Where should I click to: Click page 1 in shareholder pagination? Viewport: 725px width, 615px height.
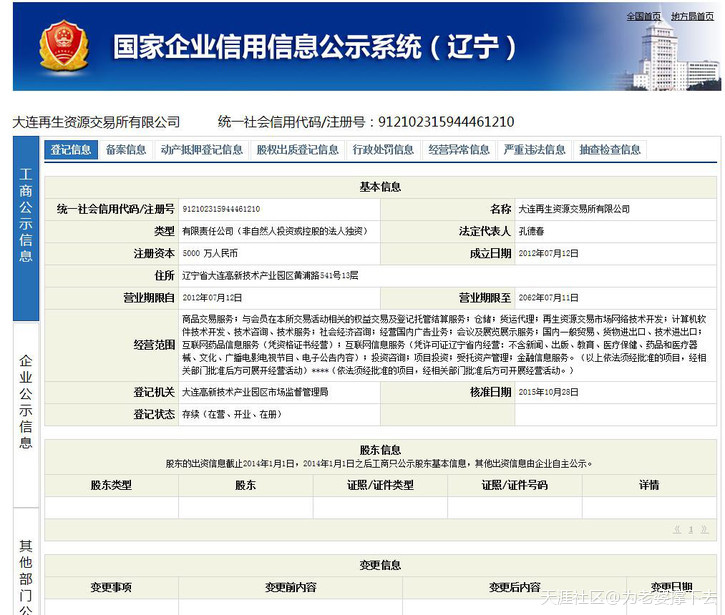[x=690, y=529]
